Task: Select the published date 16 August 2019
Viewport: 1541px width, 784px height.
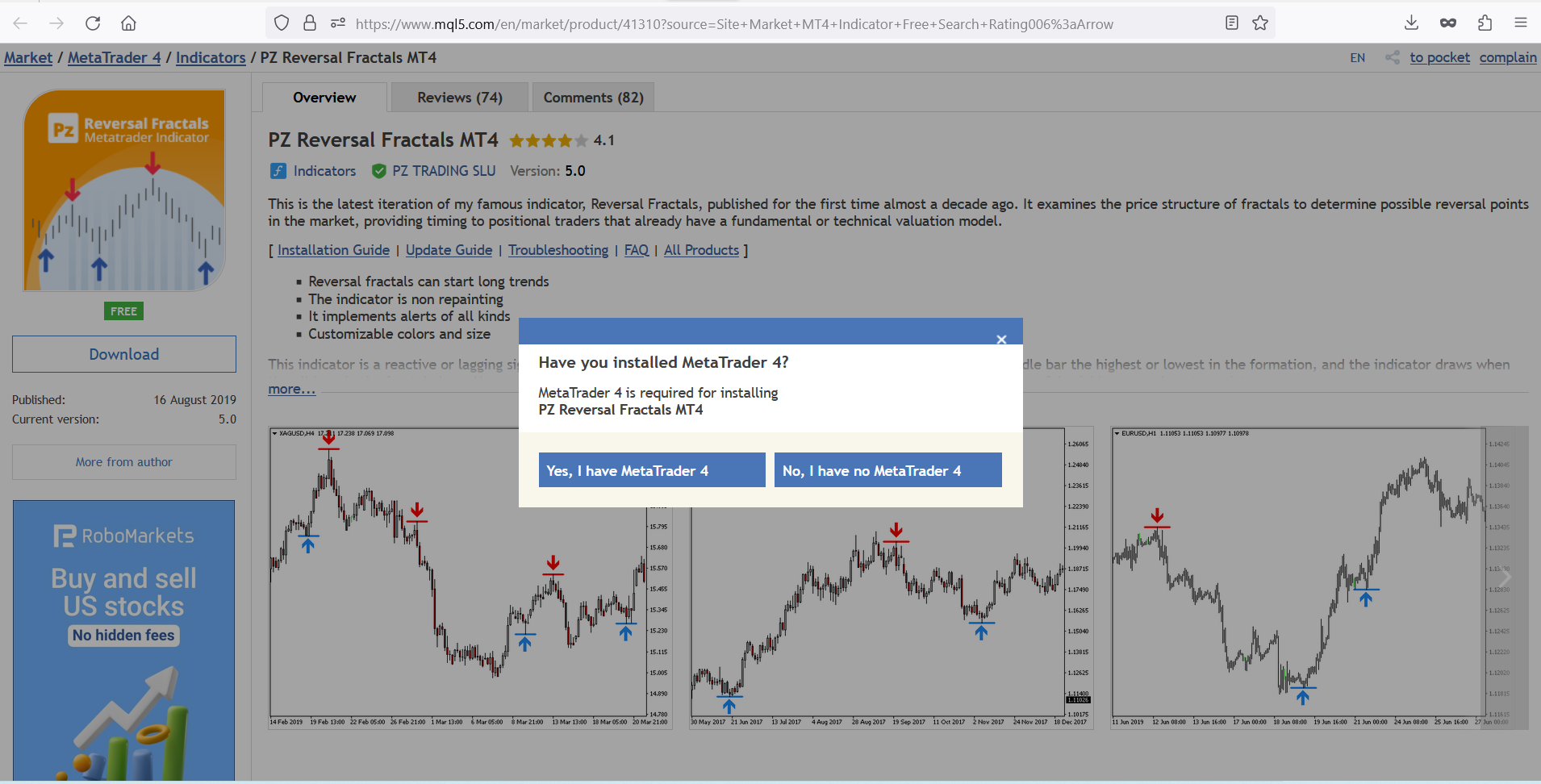Action: click(195, 400)
